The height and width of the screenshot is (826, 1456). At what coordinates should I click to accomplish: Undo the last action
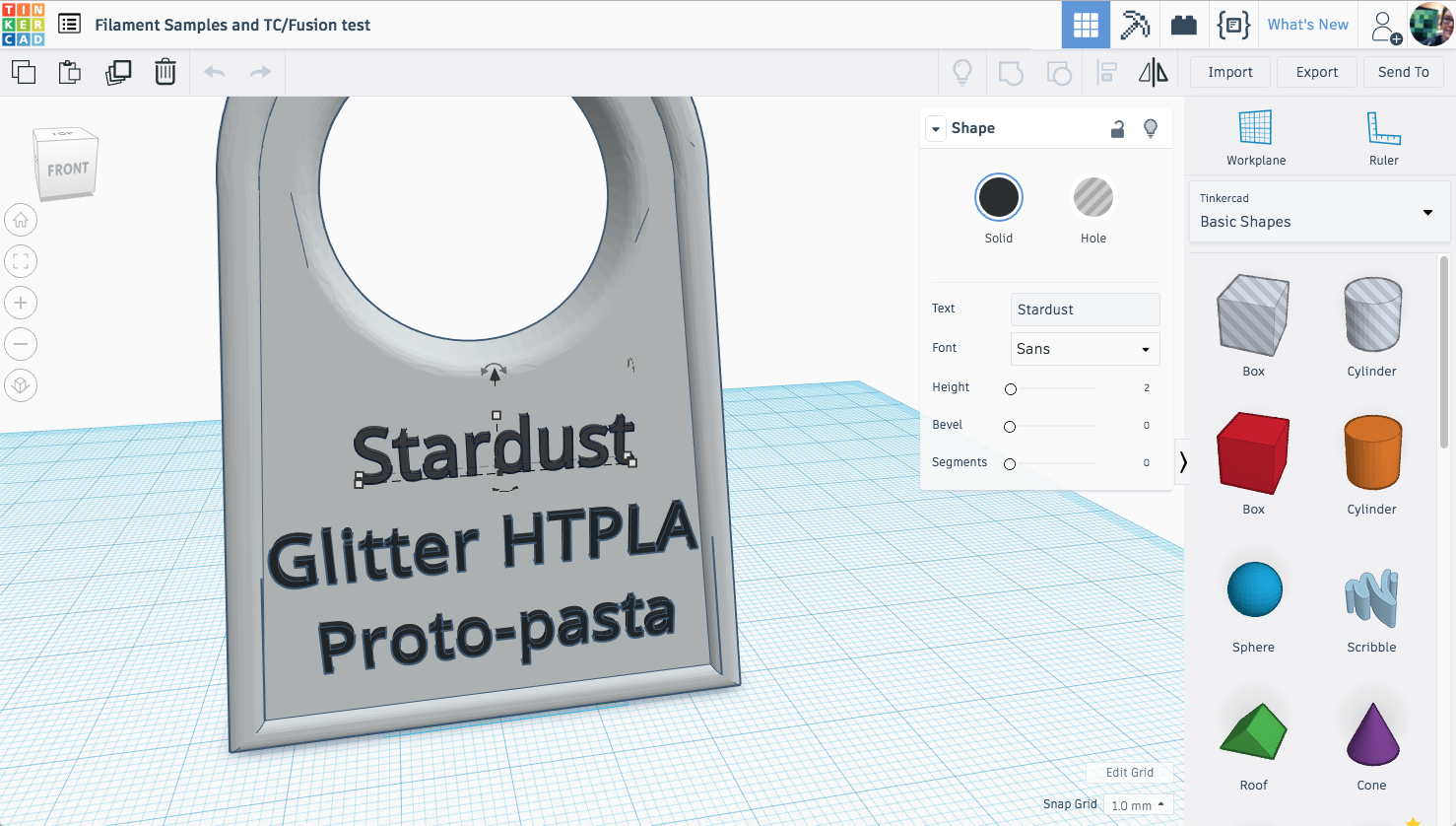pos(215,72)
